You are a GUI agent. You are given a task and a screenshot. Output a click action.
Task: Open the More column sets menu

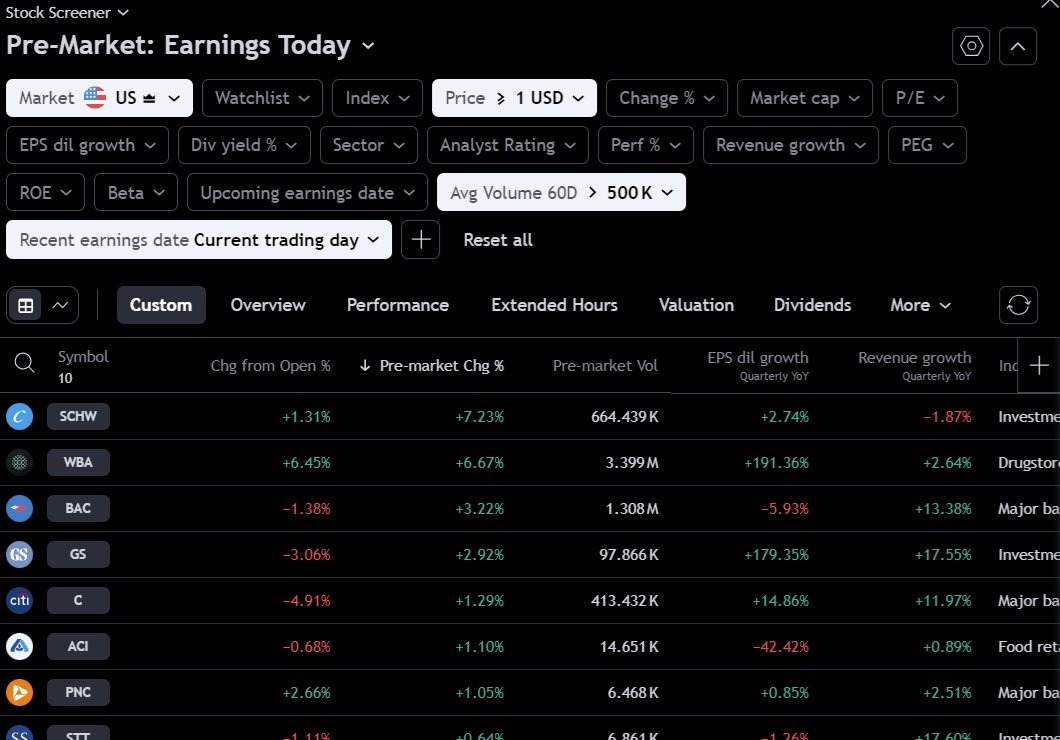click(x=920, y=305)
